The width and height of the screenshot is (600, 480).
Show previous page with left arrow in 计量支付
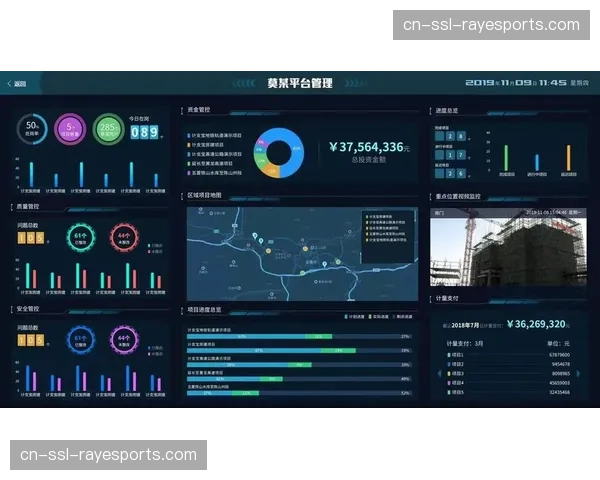tap(439, 373)
